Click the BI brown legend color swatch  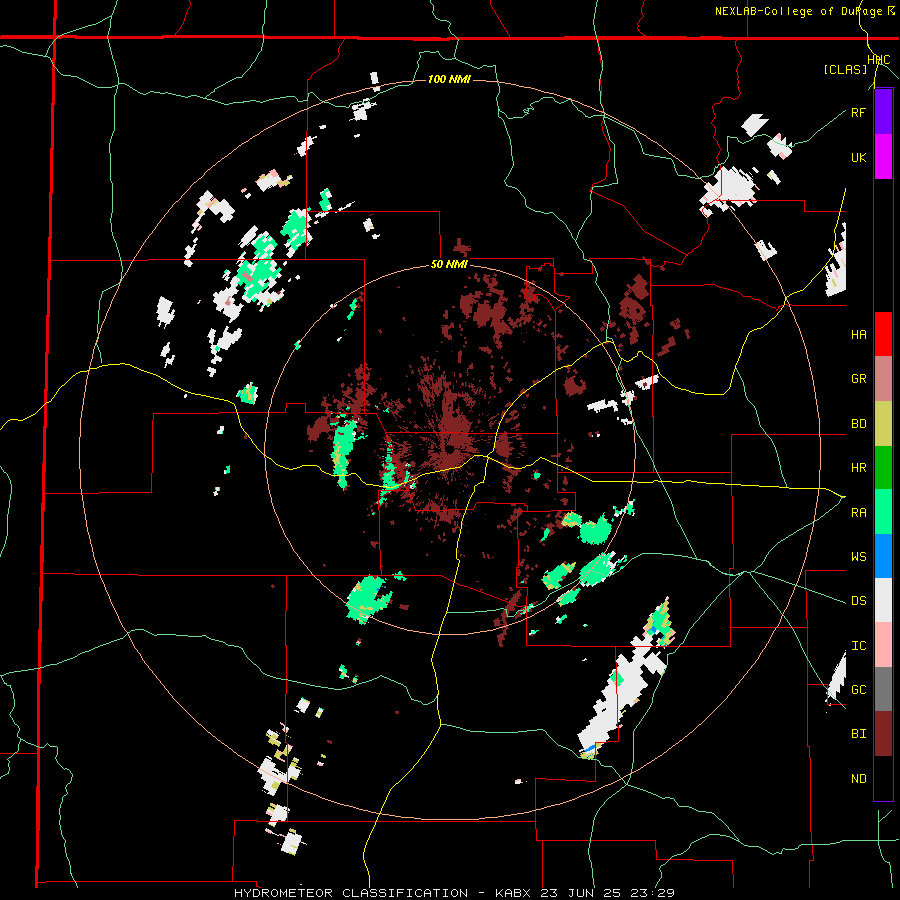883,734
